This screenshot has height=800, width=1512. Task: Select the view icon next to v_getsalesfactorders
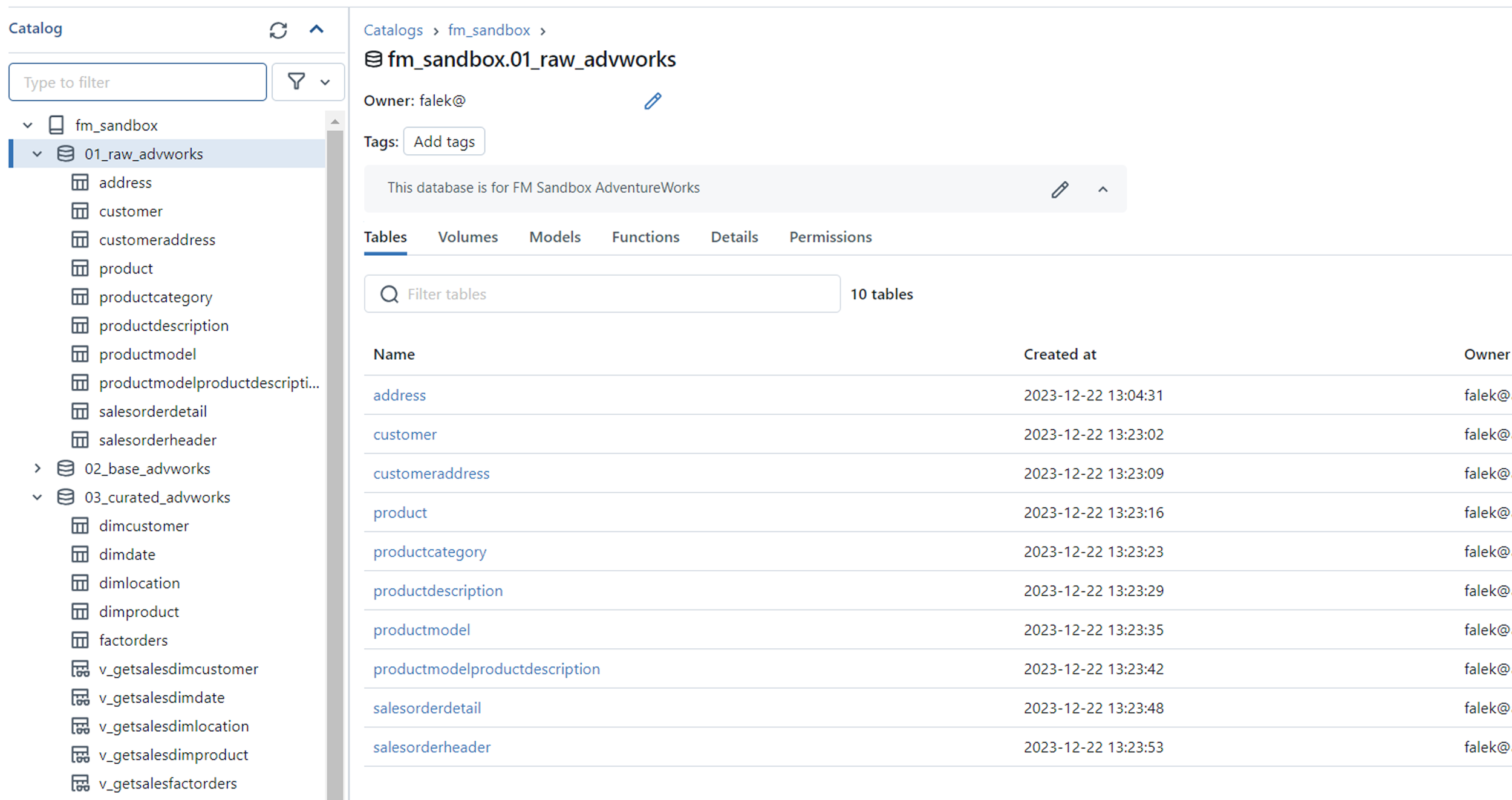point(81,783)
